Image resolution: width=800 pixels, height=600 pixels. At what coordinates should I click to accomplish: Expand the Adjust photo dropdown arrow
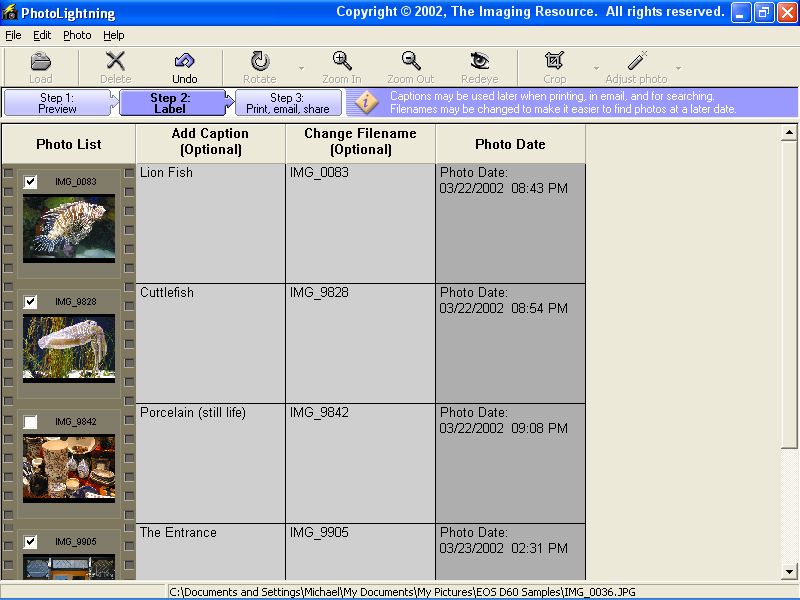coord(679,69)
